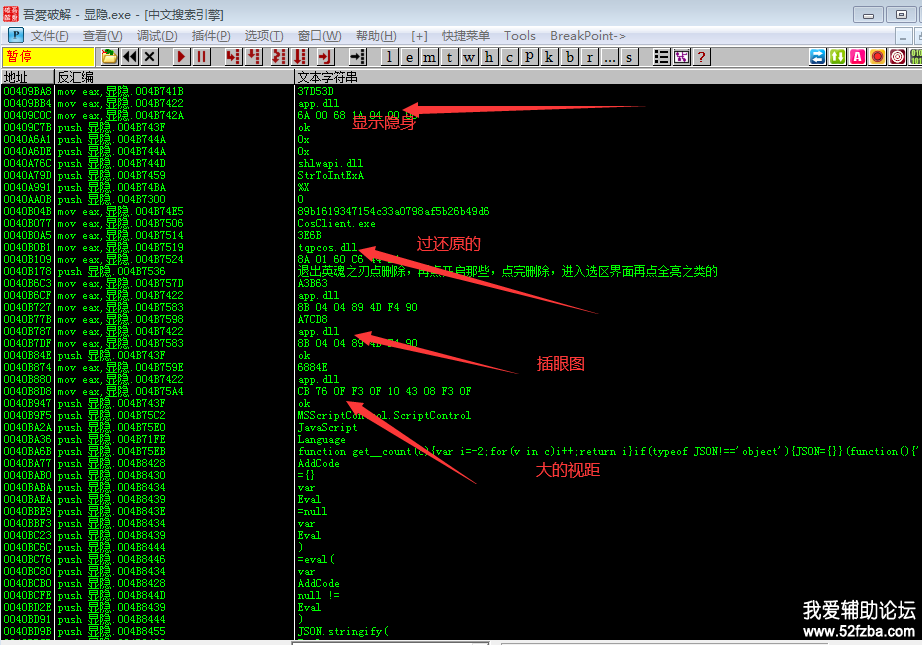The height and width of the screenshot is (645, 922).
Task: Open the 插件(P) plugins menu
Action: (210, 36)
